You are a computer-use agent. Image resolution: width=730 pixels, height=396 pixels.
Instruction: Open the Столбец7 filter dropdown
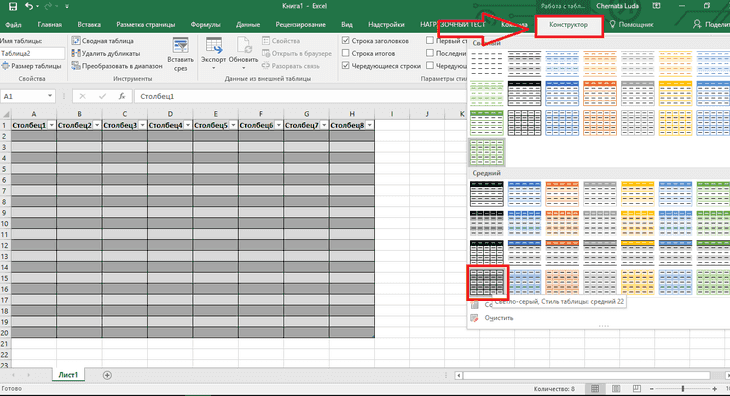[324, 125]
